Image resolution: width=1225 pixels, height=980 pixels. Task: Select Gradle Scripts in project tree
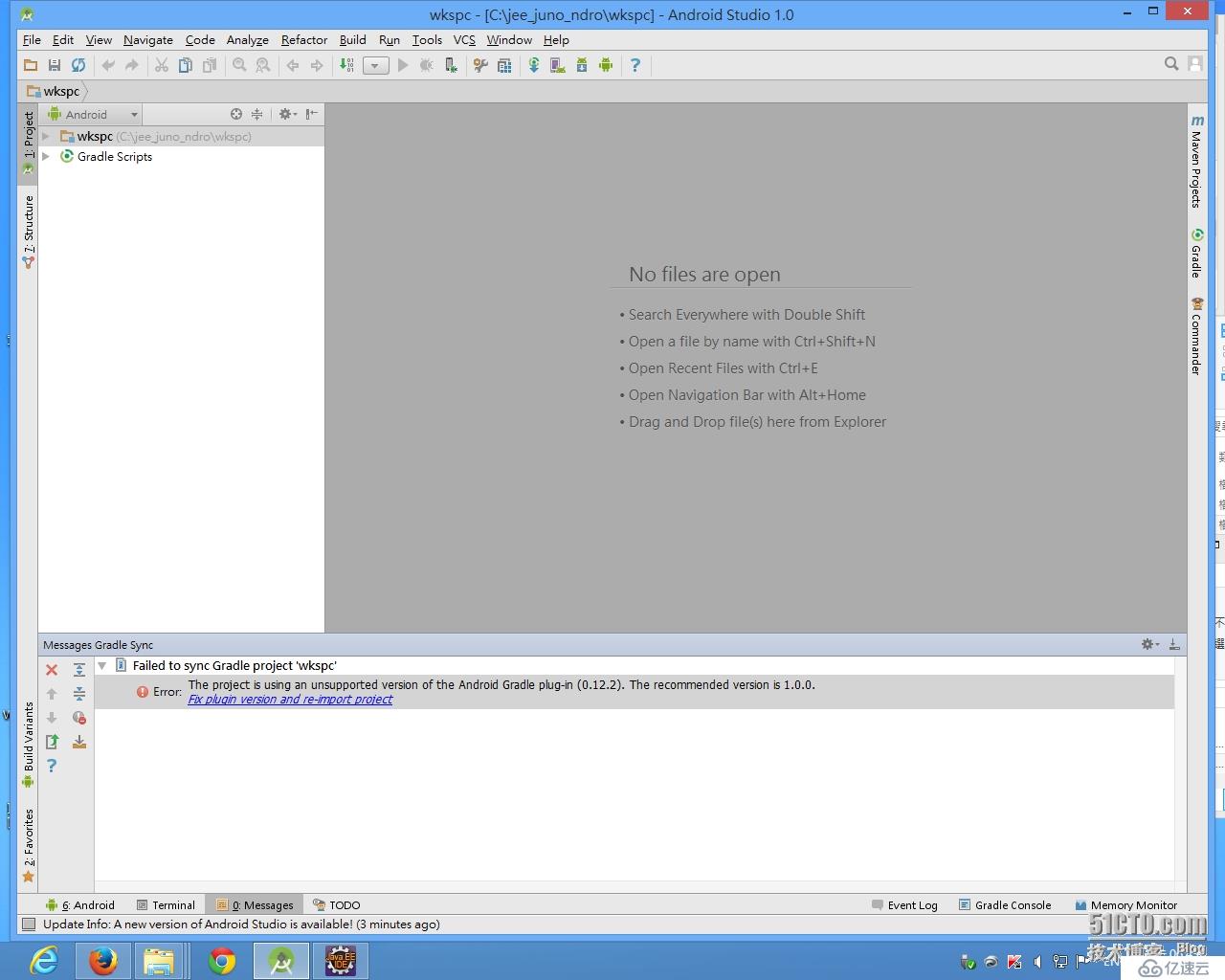coord(115,157)
